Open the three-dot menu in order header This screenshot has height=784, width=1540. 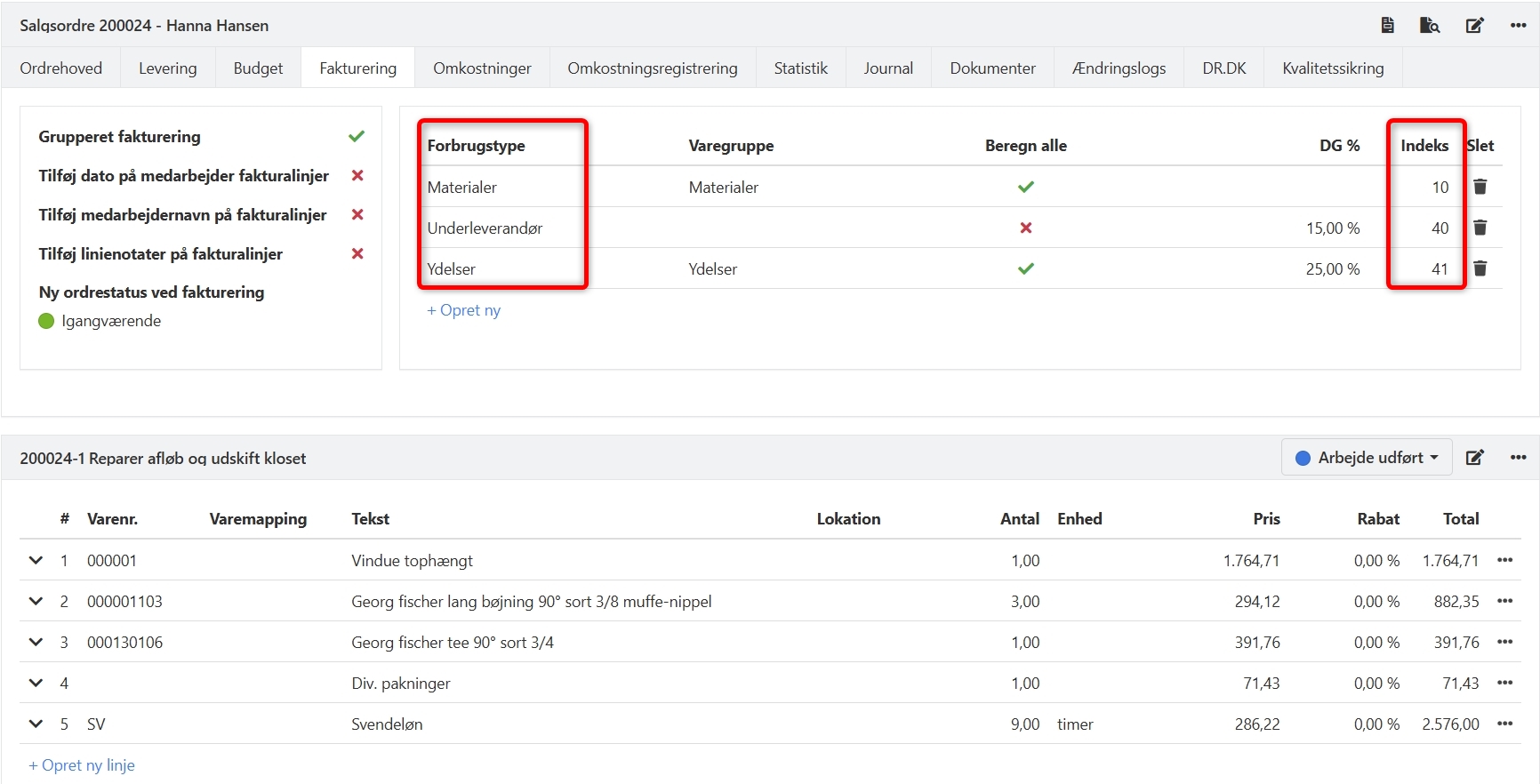pyautogui.click(x=1518, y=25)
